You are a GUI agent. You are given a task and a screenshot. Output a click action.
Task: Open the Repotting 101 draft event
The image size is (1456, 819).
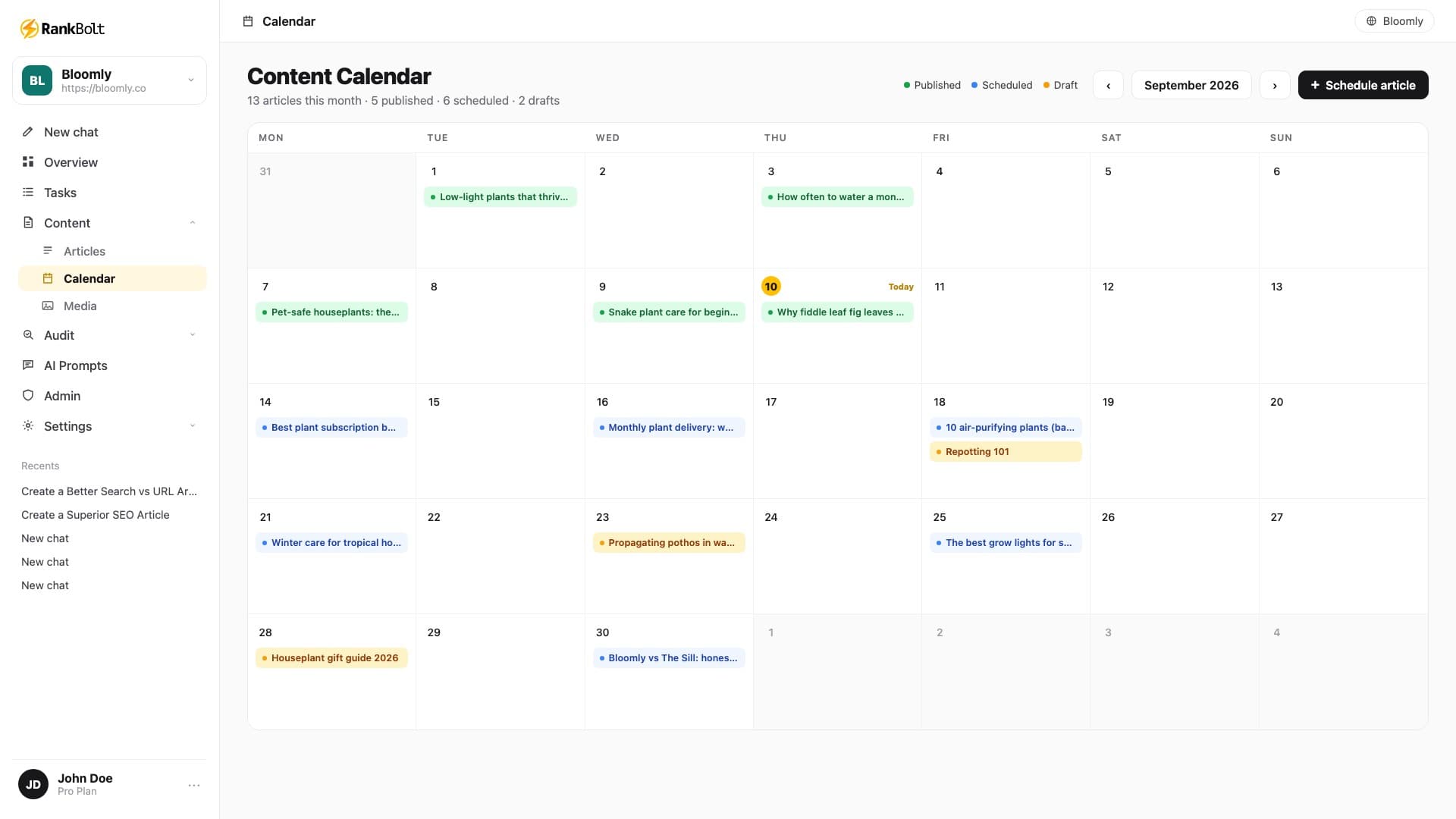[1006, 451]
